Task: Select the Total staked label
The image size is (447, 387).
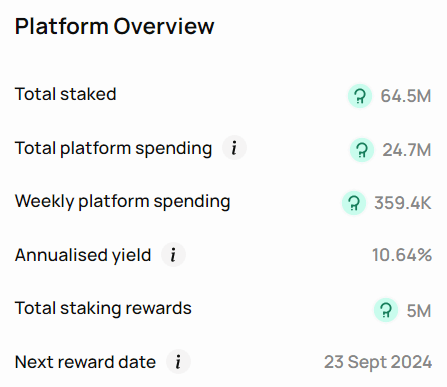Action: coord(66,94)
